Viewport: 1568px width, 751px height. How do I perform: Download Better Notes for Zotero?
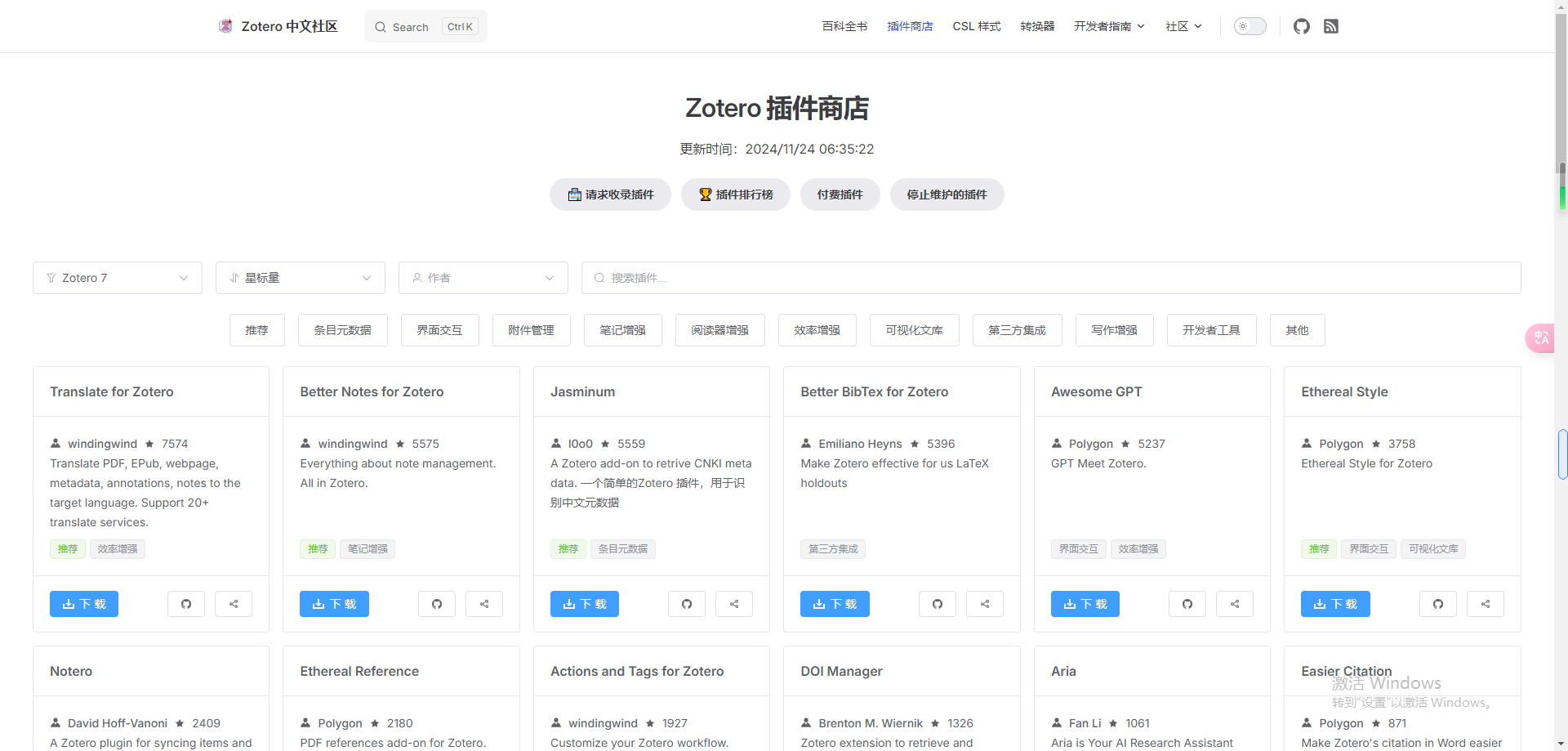tap(334, 604)
